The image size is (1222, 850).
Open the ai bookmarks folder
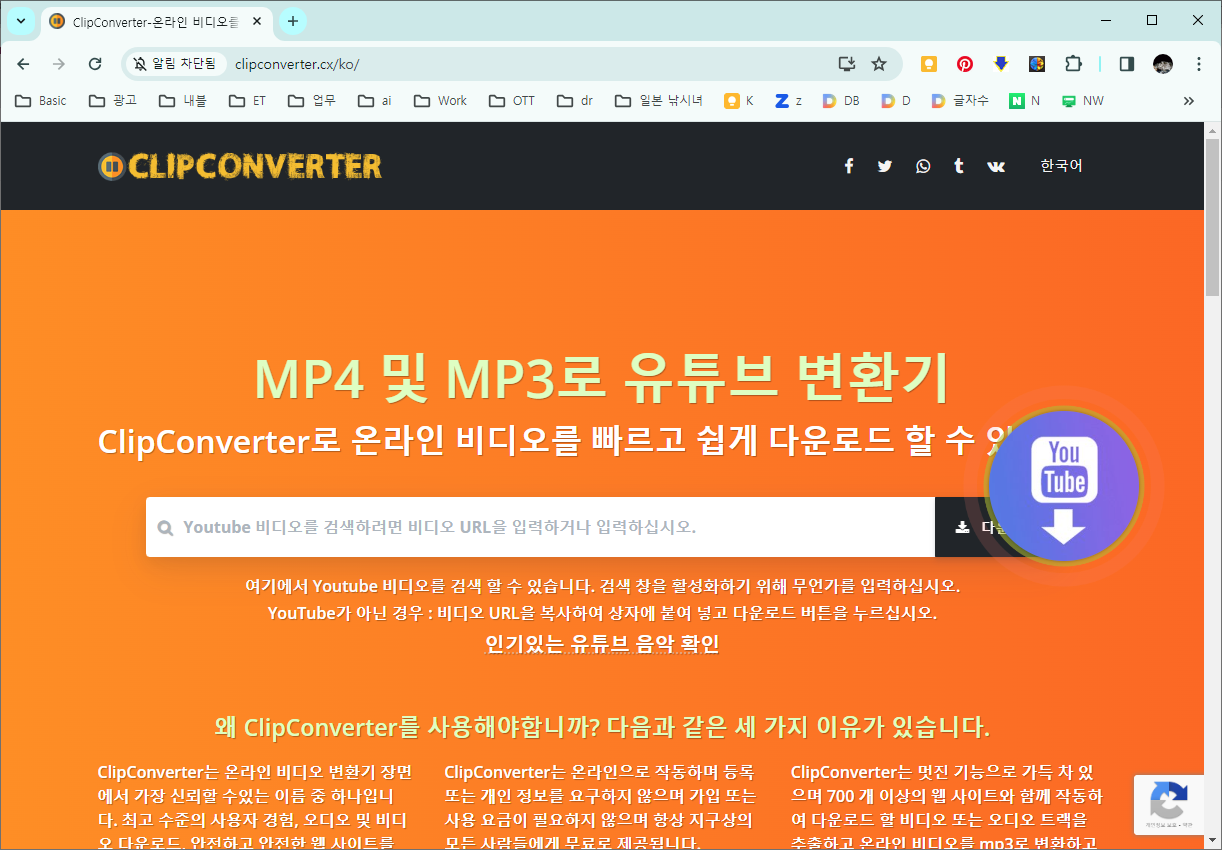pos(375,101)
